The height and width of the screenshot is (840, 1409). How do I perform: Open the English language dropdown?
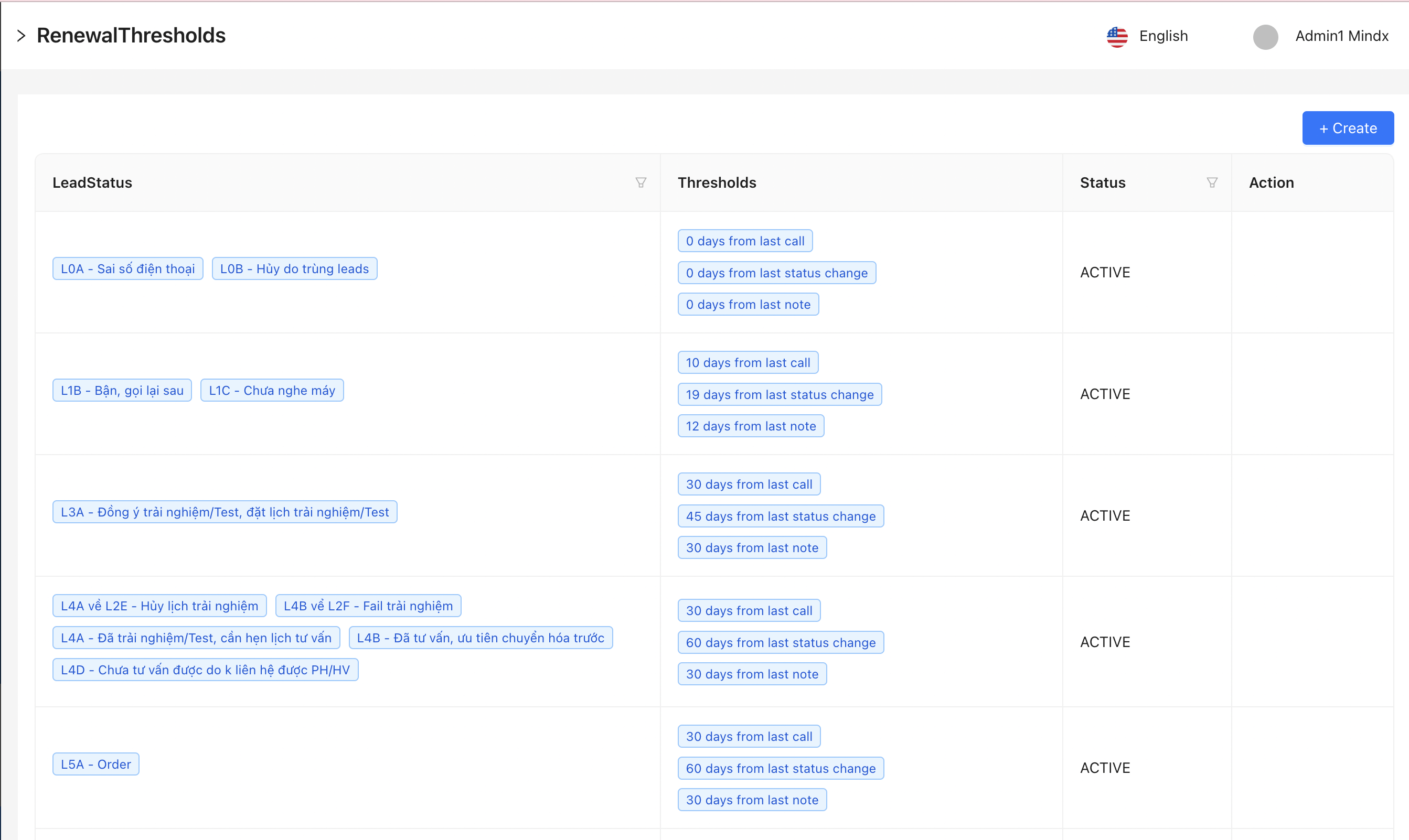coord(1163,36)
